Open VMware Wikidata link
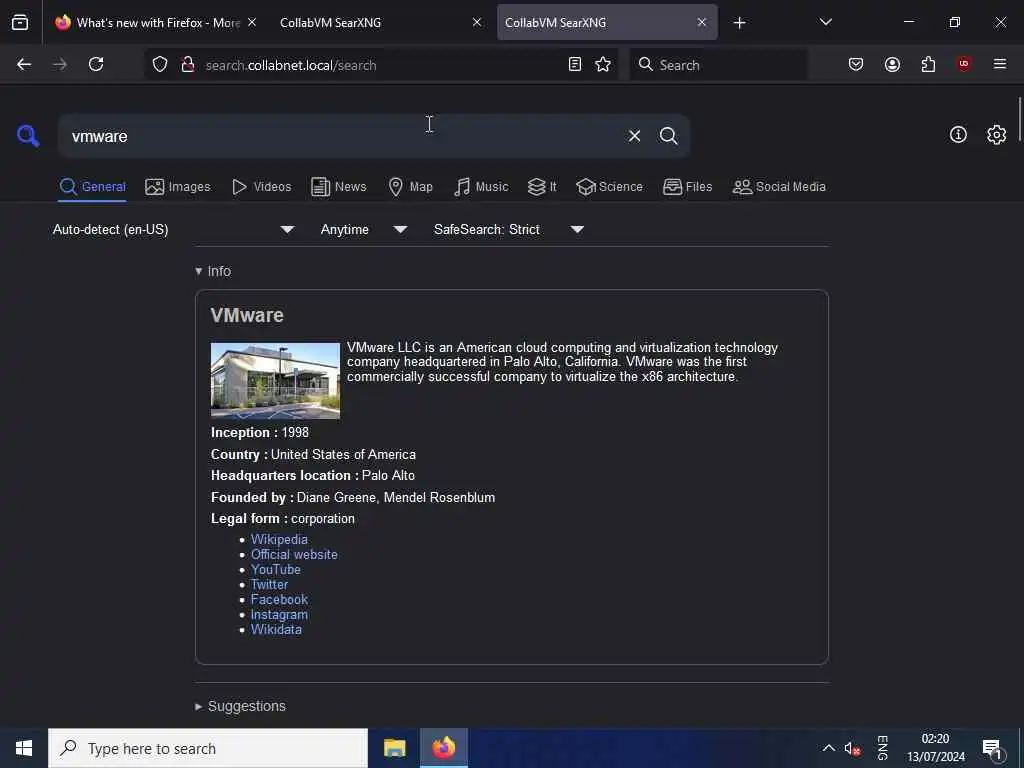1024x768 pixels. pyautogui.click(x=276, y=630)
